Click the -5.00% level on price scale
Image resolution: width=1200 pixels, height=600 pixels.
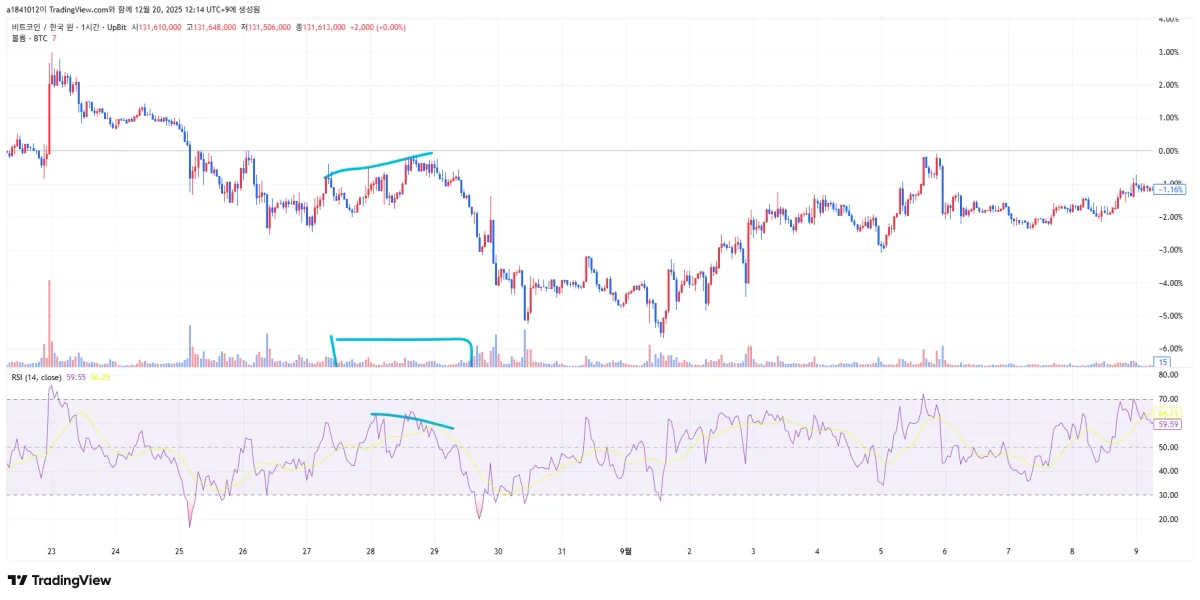coord(1168,316)
